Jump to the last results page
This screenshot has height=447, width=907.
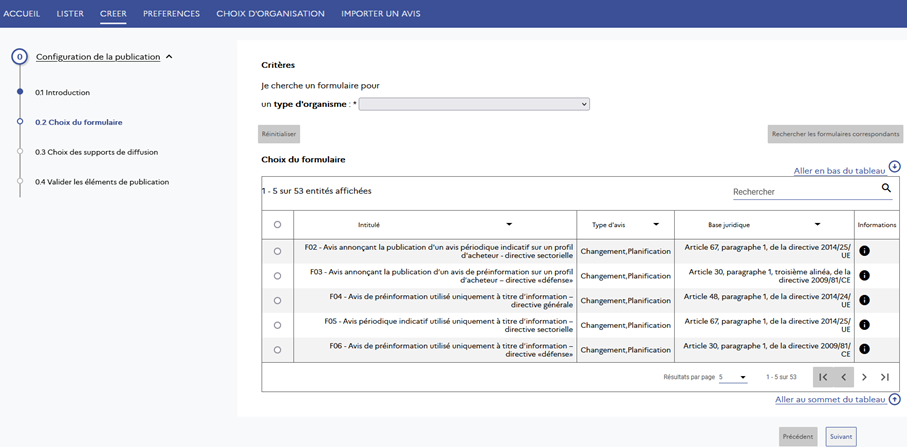884,377
